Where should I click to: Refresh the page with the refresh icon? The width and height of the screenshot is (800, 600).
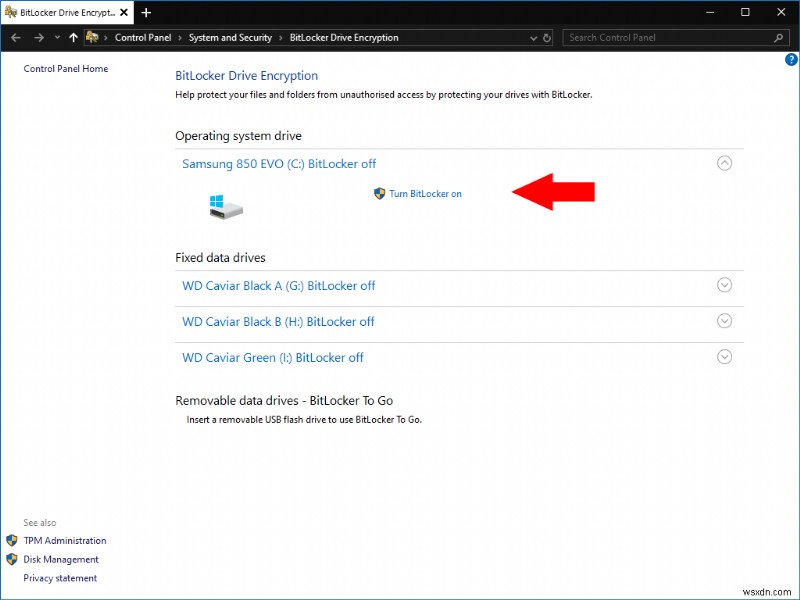click(545, 37)
